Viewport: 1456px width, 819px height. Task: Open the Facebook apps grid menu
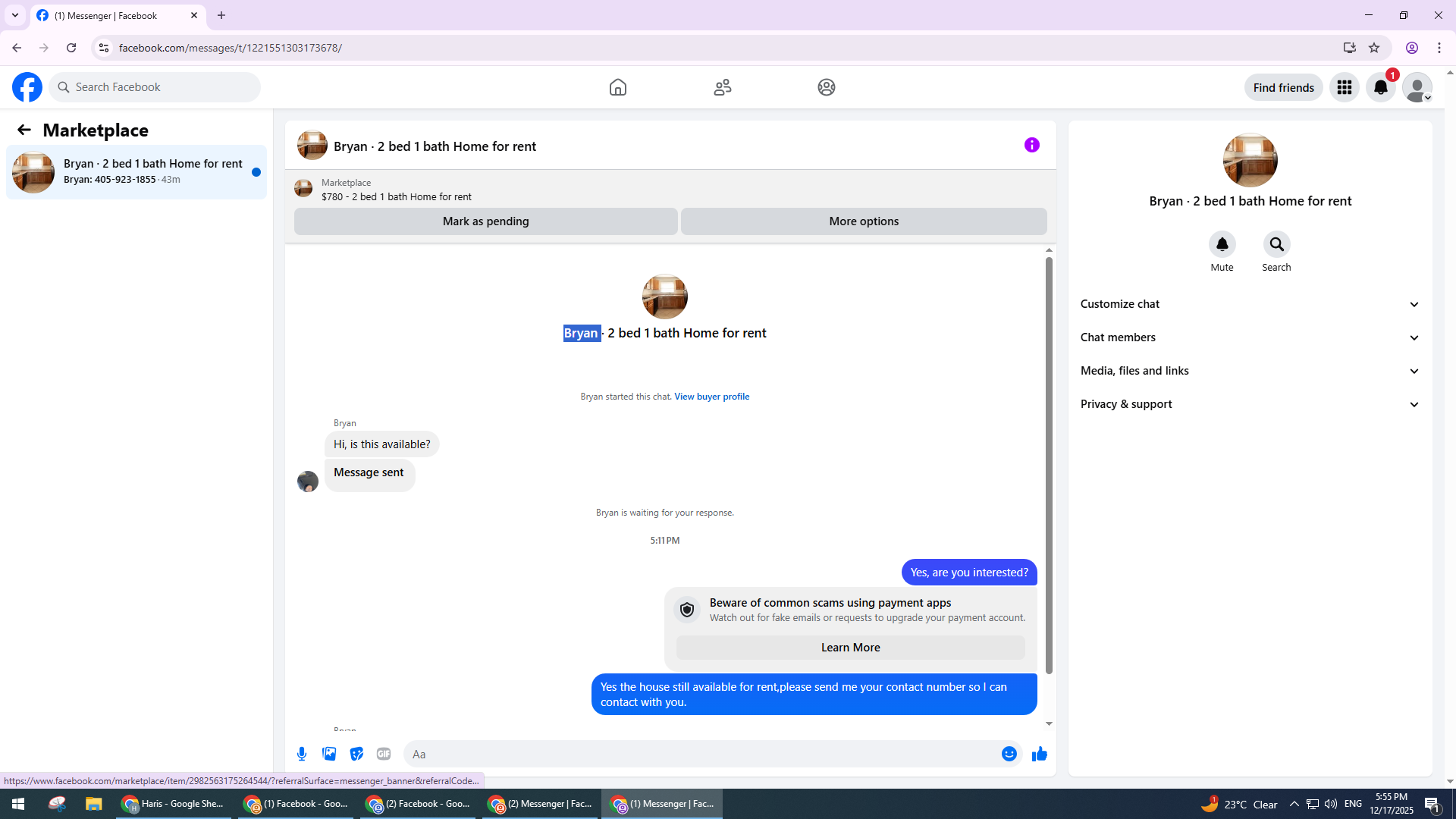click(1344, 87)
